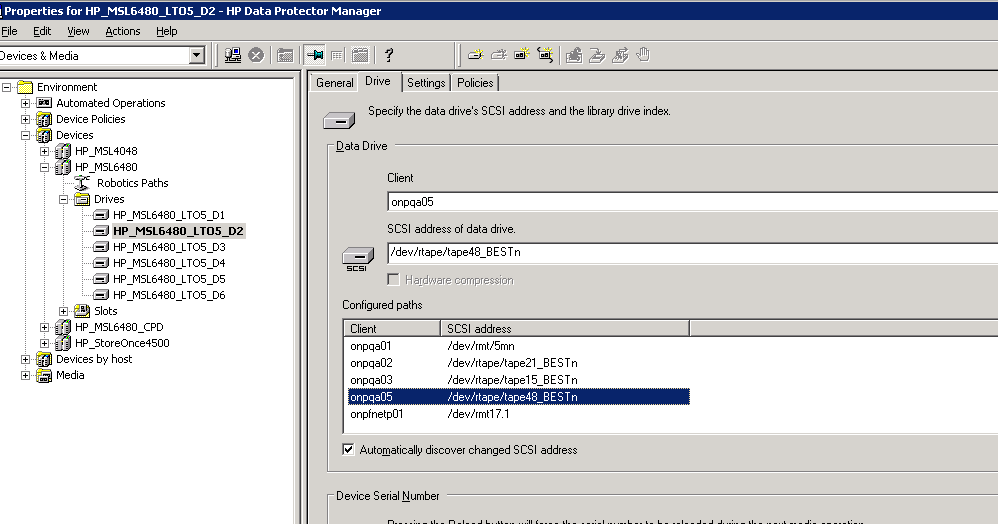Click the Robotics Paths icon in tree
Image resolution: width=998 pixels, height=524 pixels.
82,183
